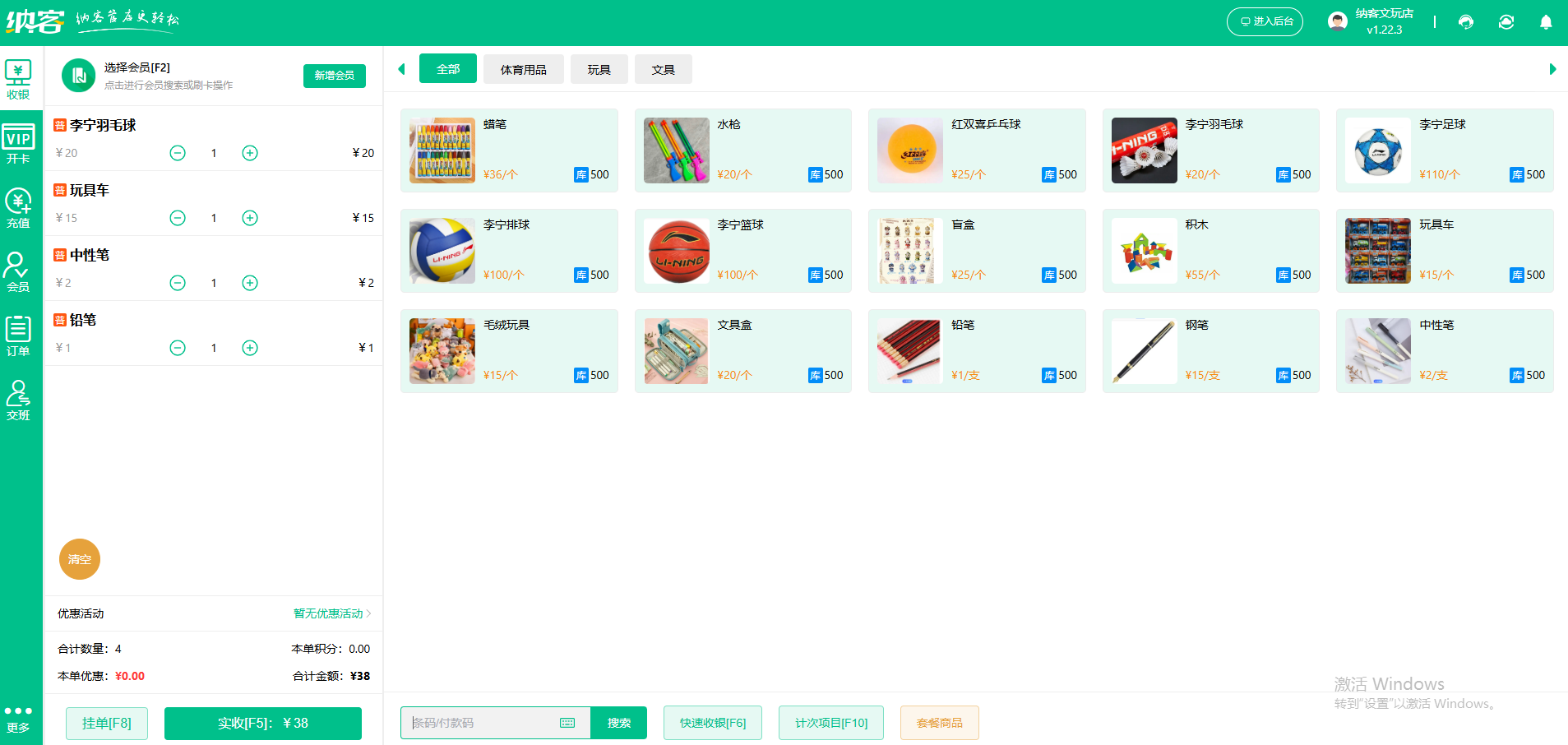Click the 实收[F5] payment button
1568x745 pixels.
pos(262,723)
